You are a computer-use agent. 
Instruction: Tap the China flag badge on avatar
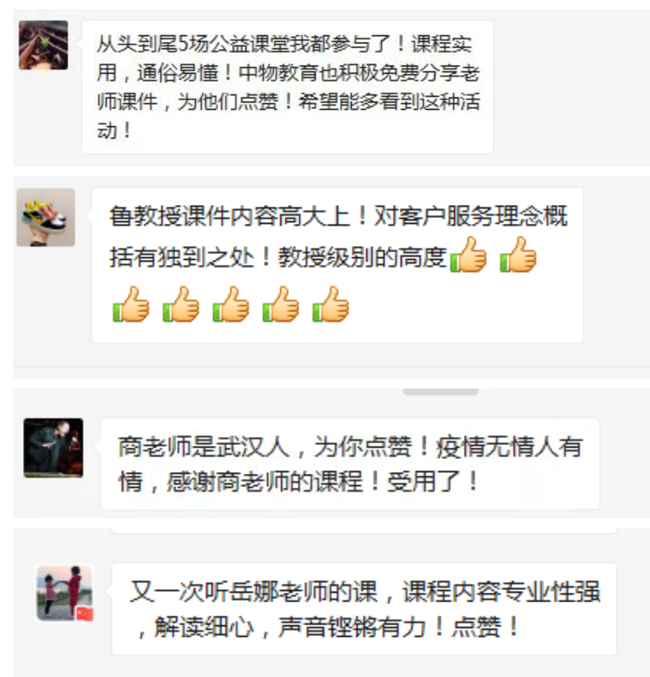coord(85,614)
